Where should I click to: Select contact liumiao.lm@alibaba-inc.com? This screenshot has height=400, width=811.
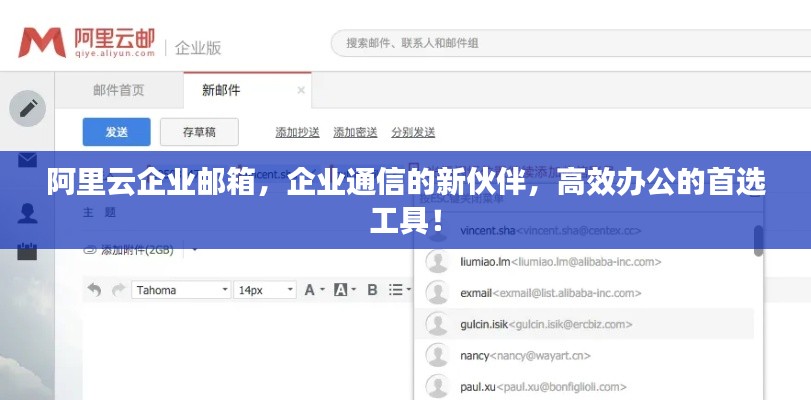[584, 262]
